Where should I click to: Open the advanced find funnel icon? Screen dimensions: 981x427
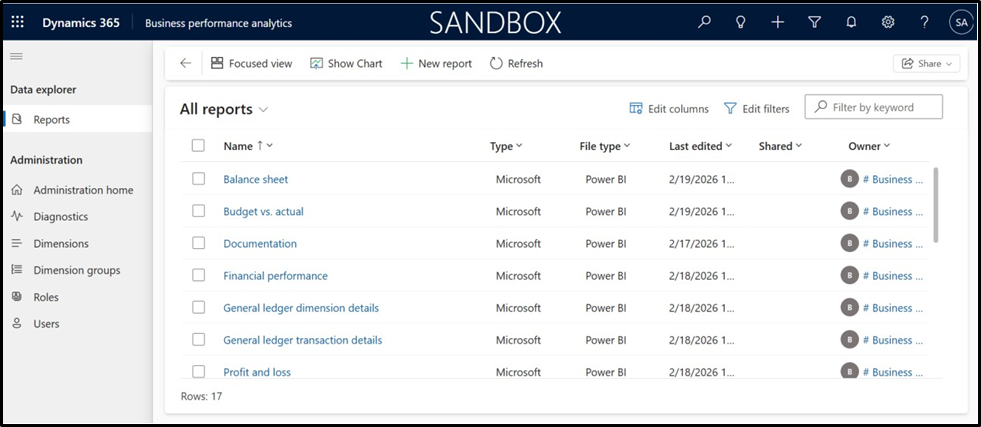814,23
